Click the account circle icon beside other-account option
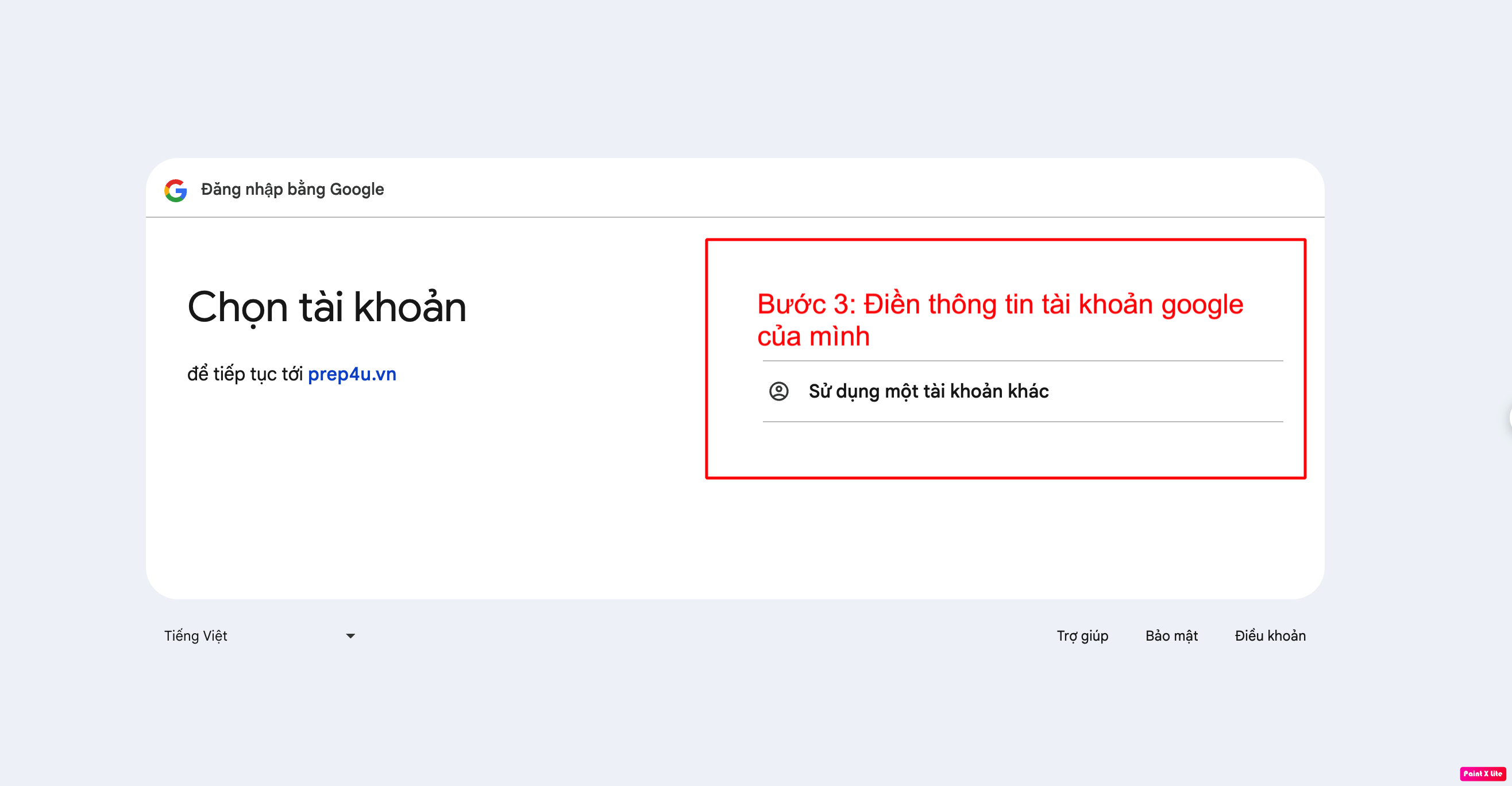This screenshot has width=1512, height=786. click(779, 391)
